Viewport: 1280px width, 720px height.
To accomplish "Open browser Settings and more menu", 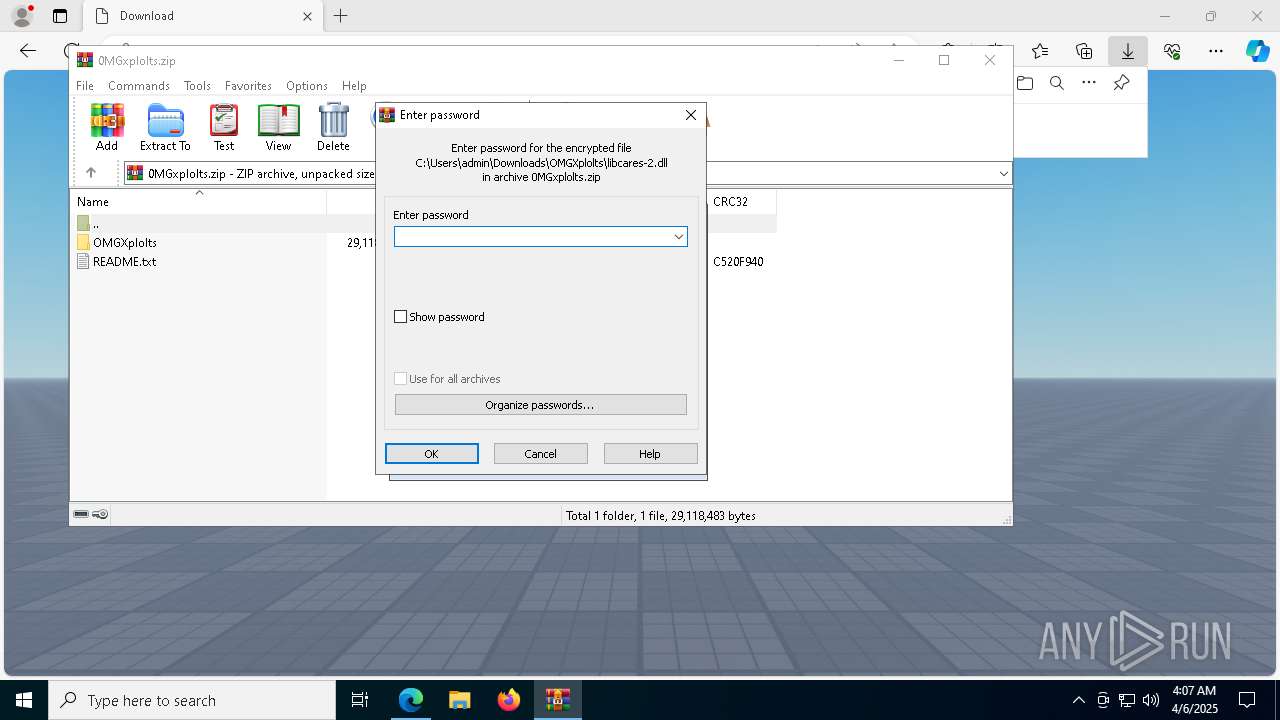I will [x=1216, y=51].
